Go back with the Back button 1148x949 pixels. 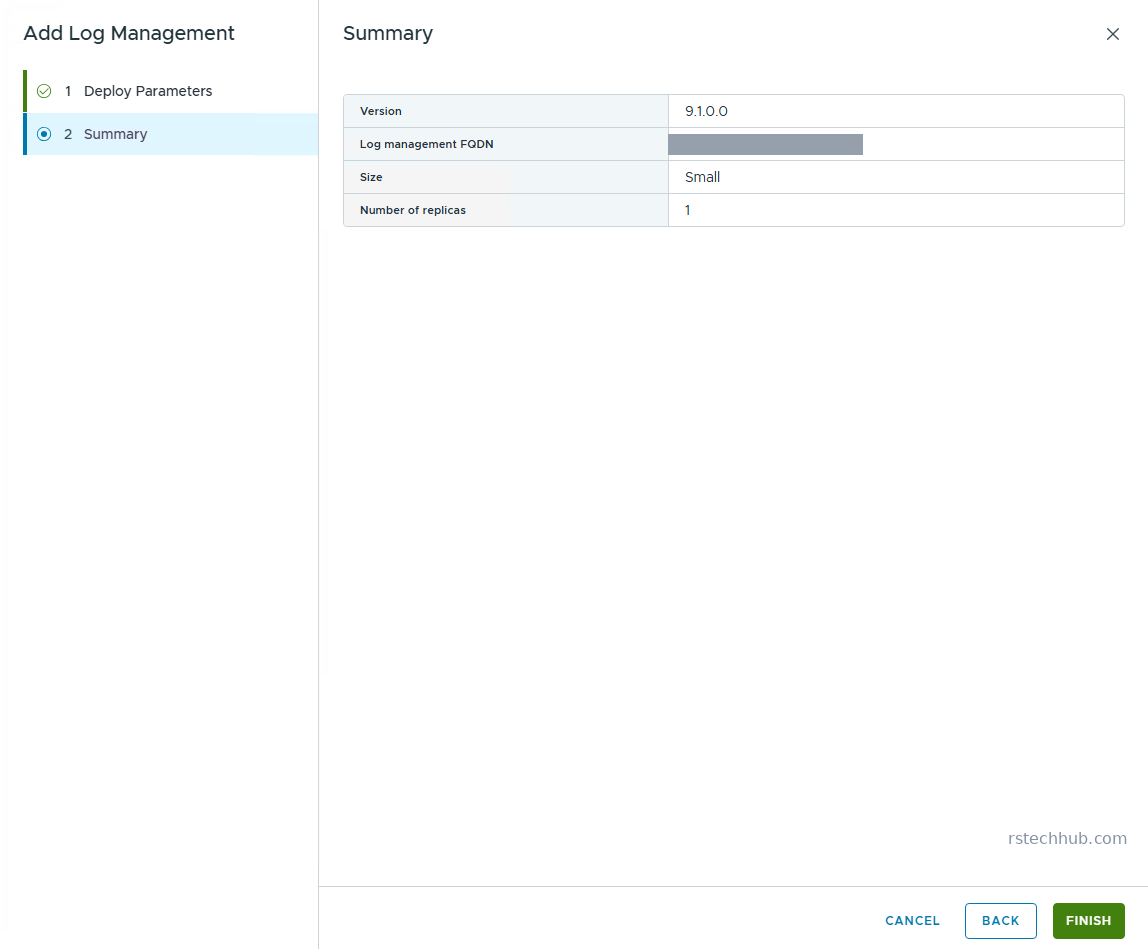click(x=1000, y=920)
